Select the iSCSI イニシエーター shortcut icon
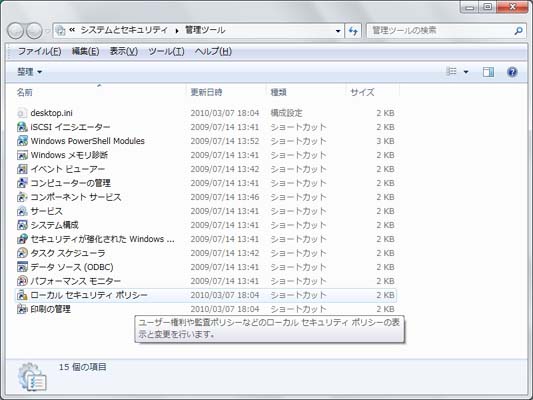Screen dimensions: 533x400 22,127
